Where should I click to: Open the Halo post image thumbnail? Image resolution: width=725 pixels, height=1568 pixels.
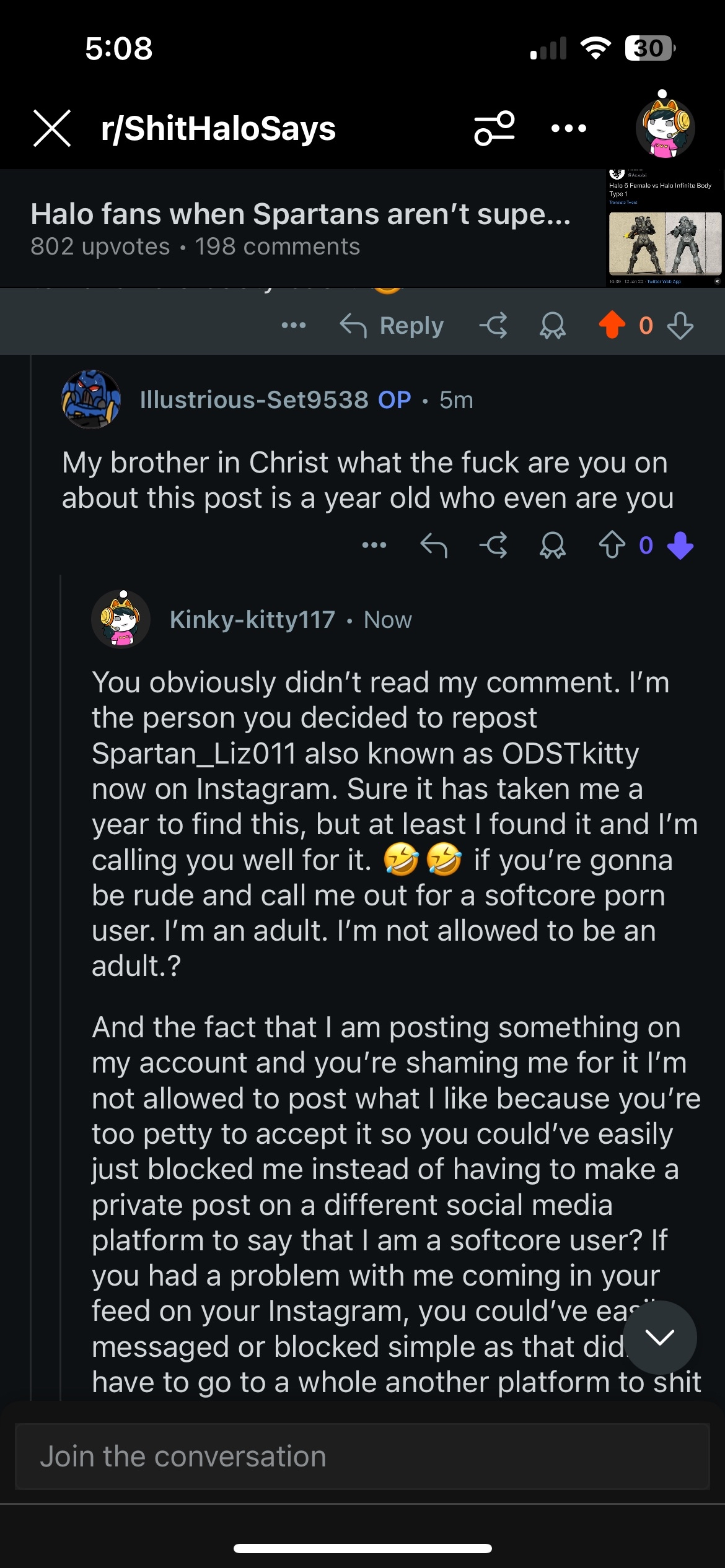pos(664,228)
